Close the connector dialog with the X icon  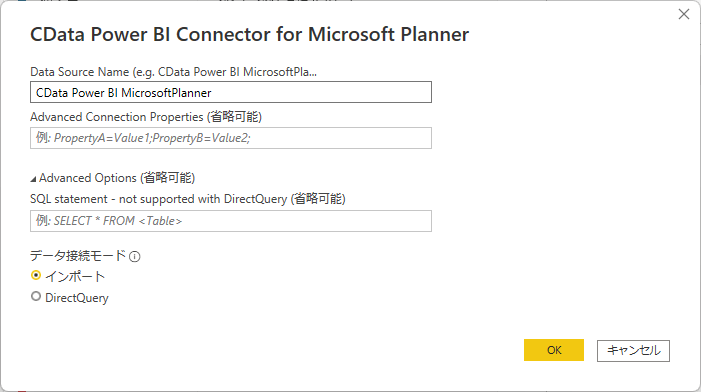click(x=684, y=14)
